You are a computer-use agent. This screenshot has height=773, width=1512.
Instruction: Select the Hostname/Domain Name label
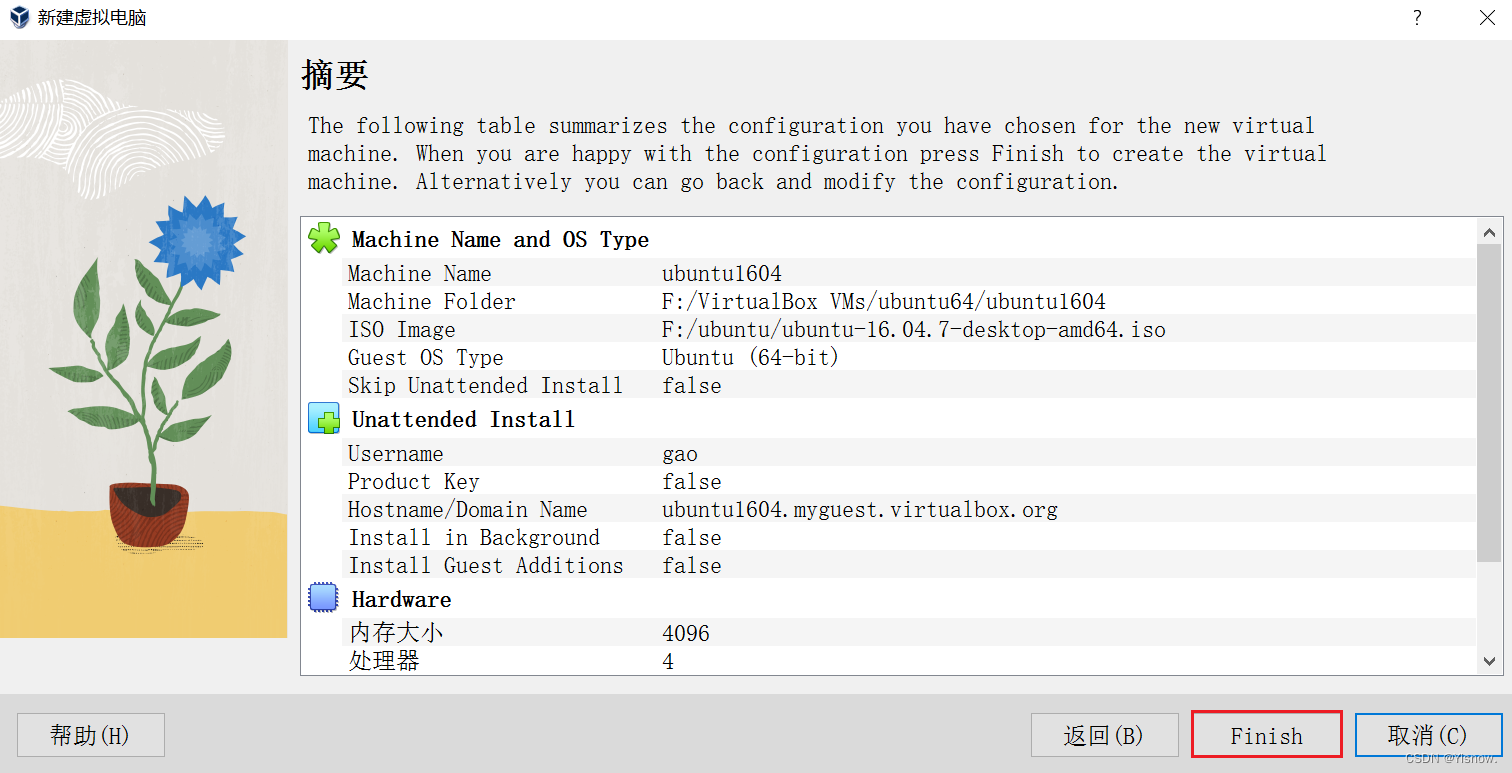(467, 510)
